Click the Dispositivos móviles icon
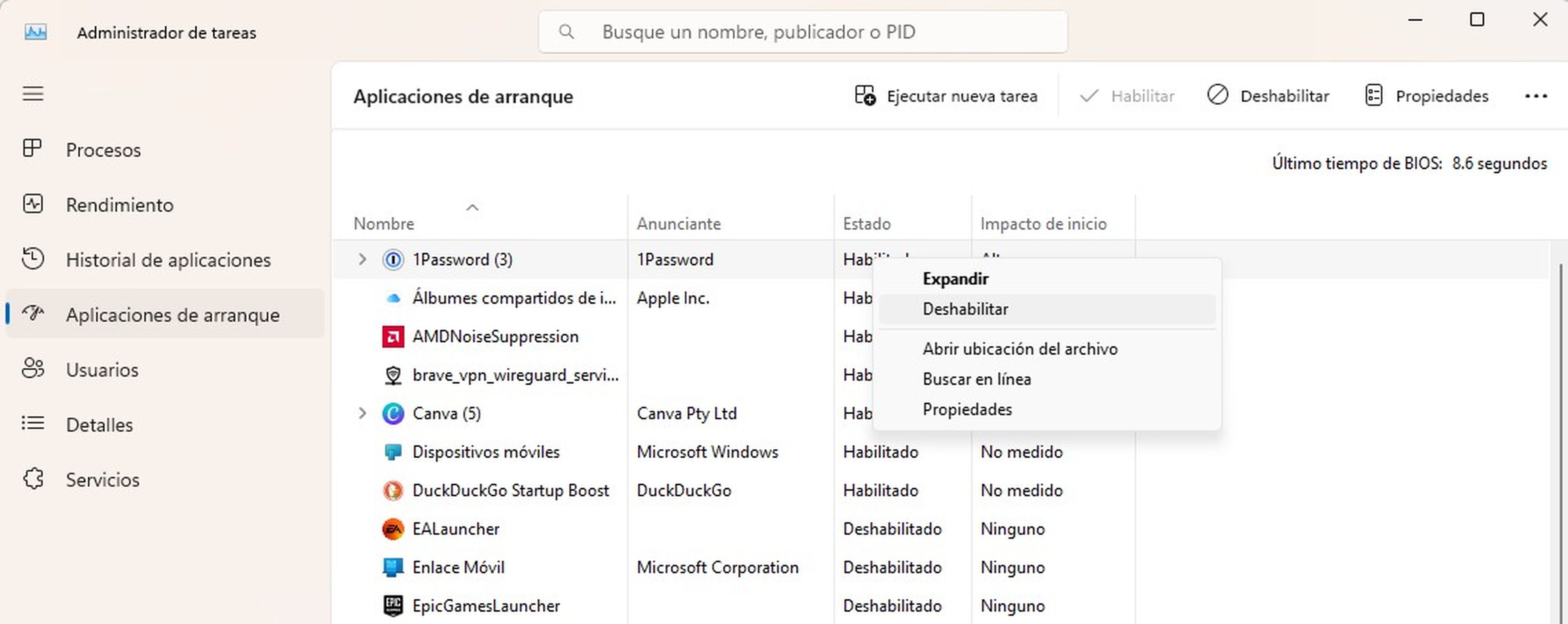This screenshot has width=1568, height=624. 393,453
